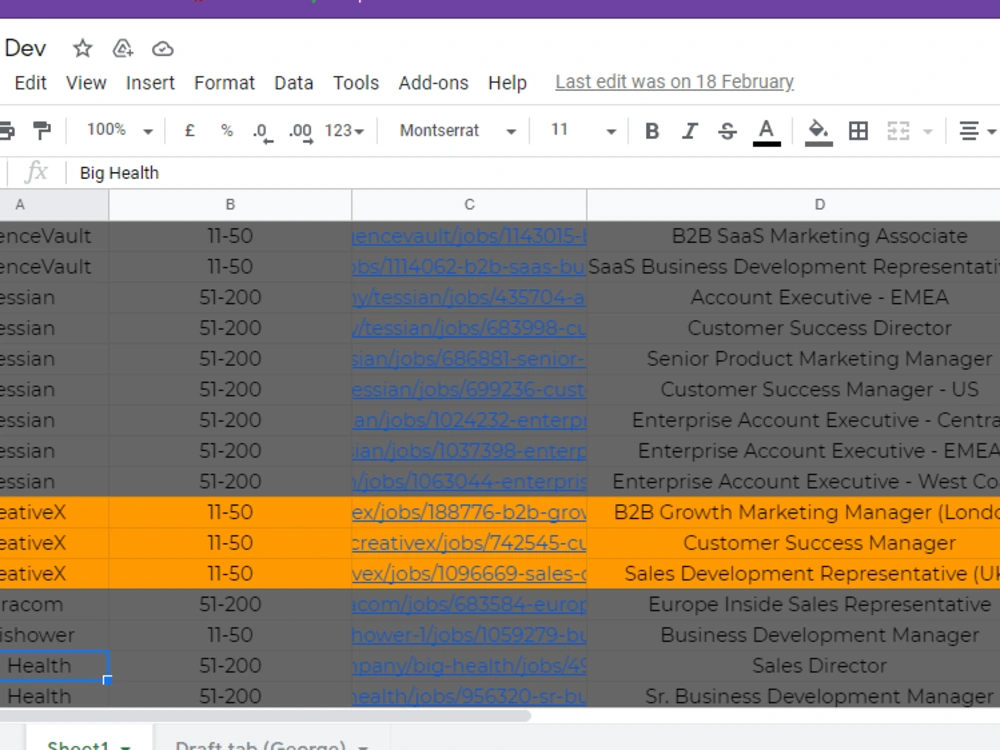Screen dimensions: 1000x750
Task: Open big-health jobs link in Sales Director row
Action: (x=469, y=665)
